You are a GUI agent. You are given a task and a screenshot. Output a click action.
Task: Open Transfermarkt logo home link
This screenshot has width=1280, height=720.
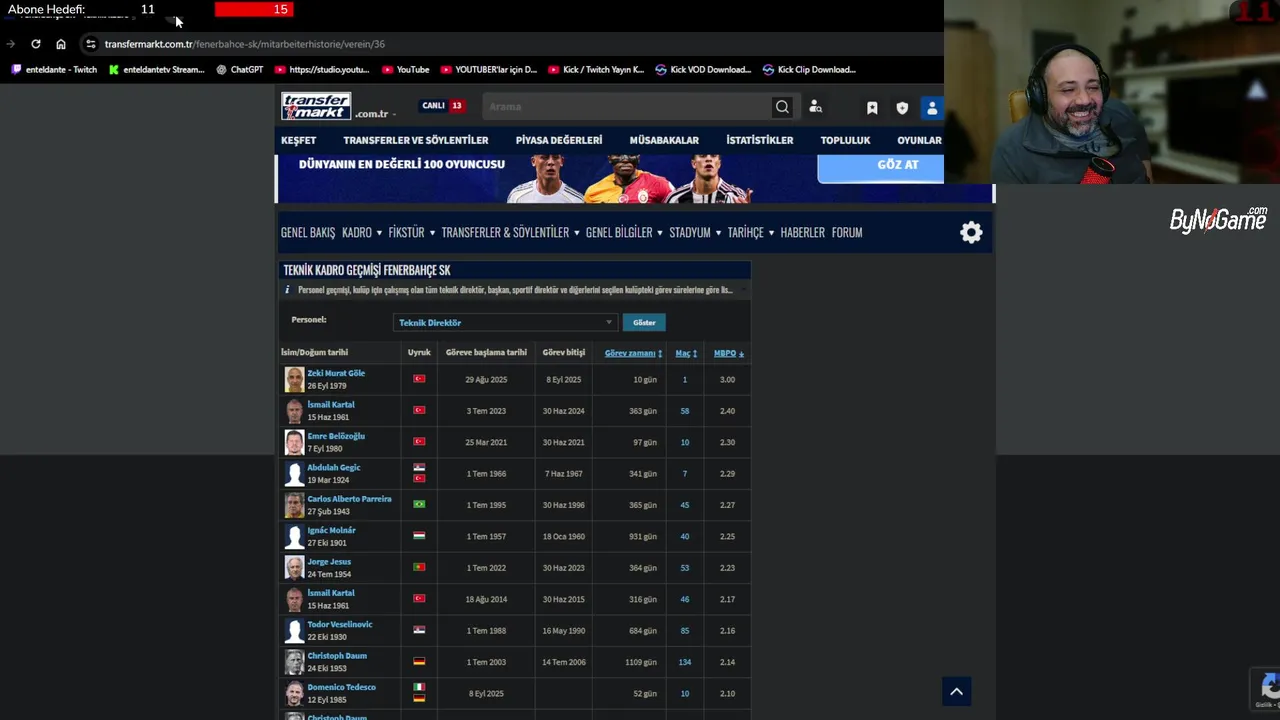click(316, 106)
